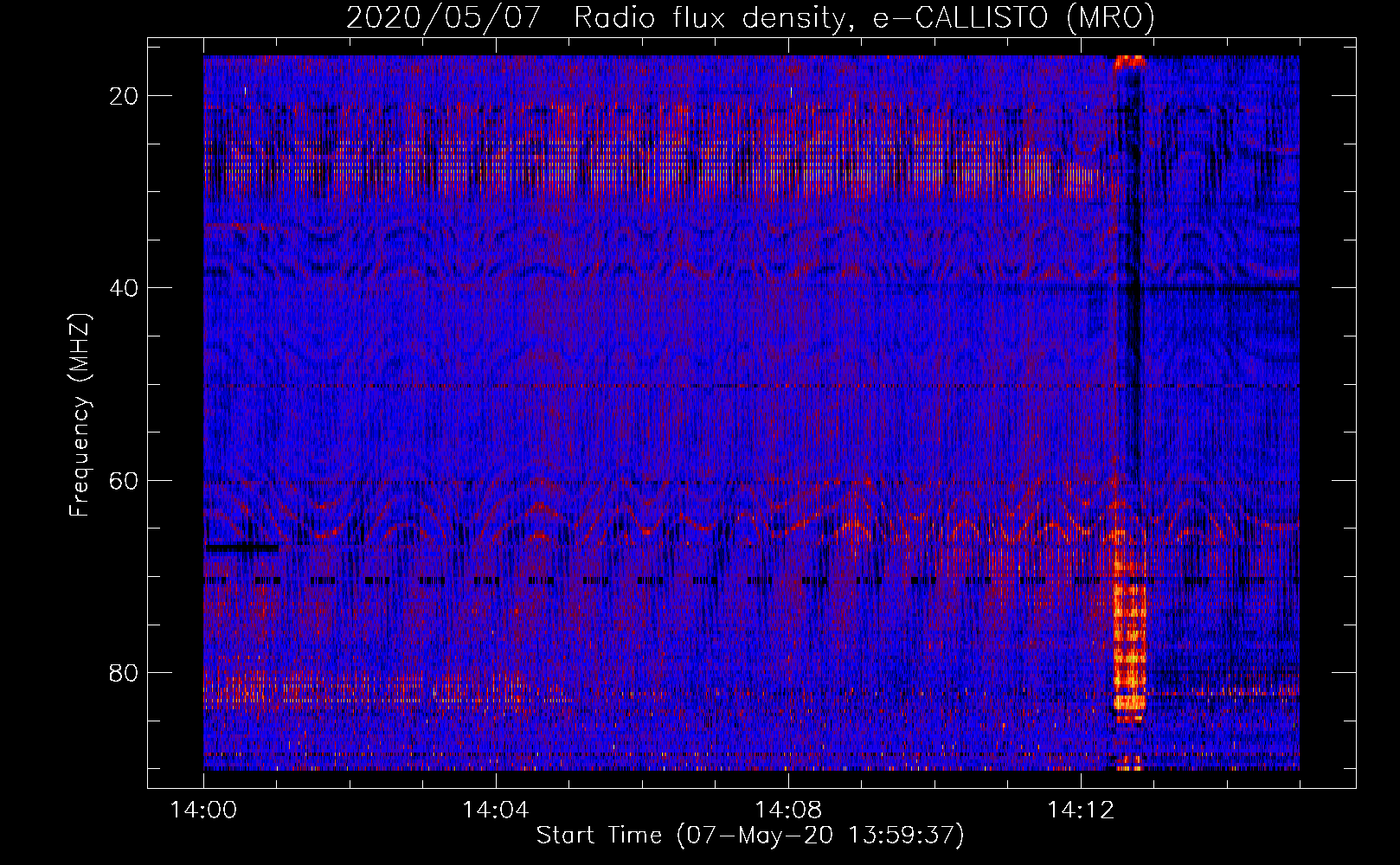This screenshot has height=865, width=1400.
Task: Click the 14:12 time tick label
Action: click(x=1080, y=811)
